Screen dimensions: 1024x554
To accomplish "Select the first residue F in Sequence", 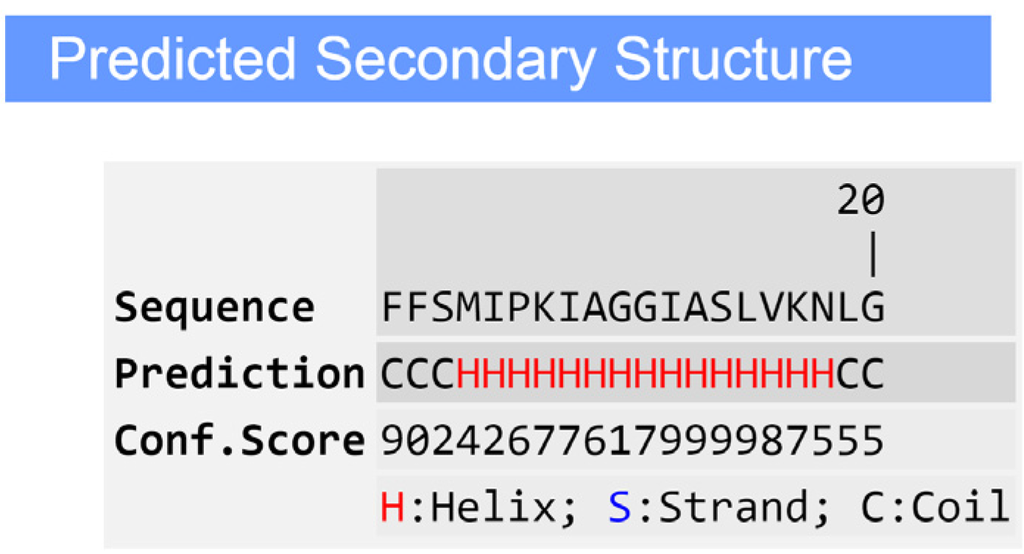I will click(x=393, y=308).
